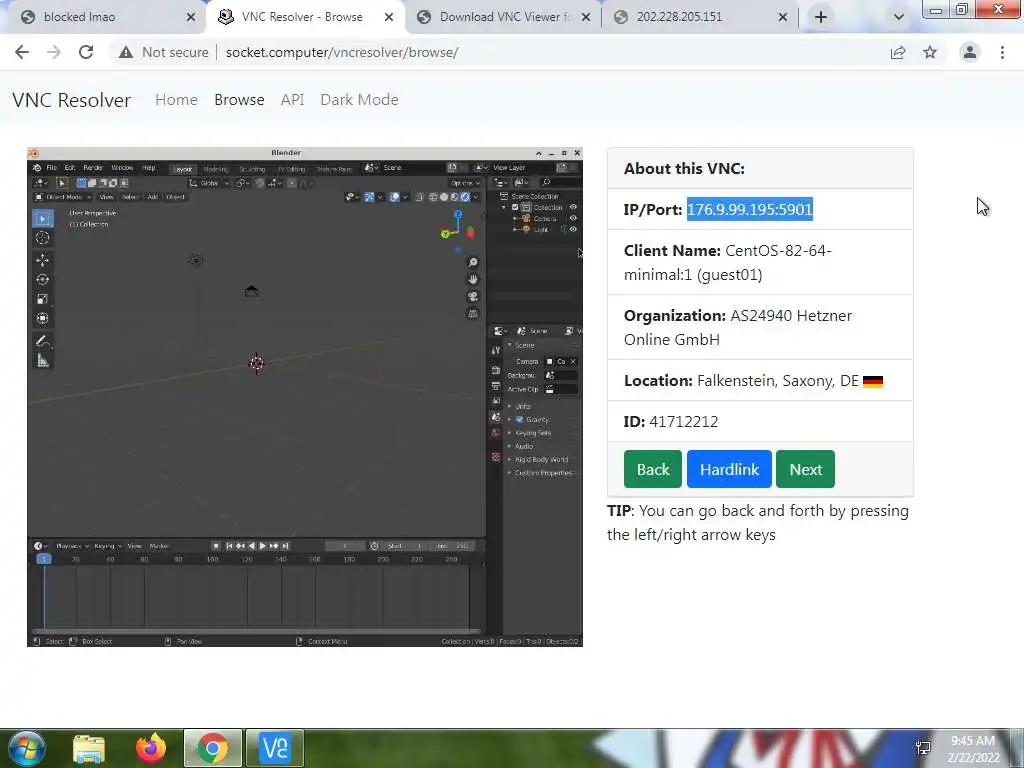The image size is (1024, 768).
Task: Open the tab search dropdown arrow
Action: coord(899,18)
